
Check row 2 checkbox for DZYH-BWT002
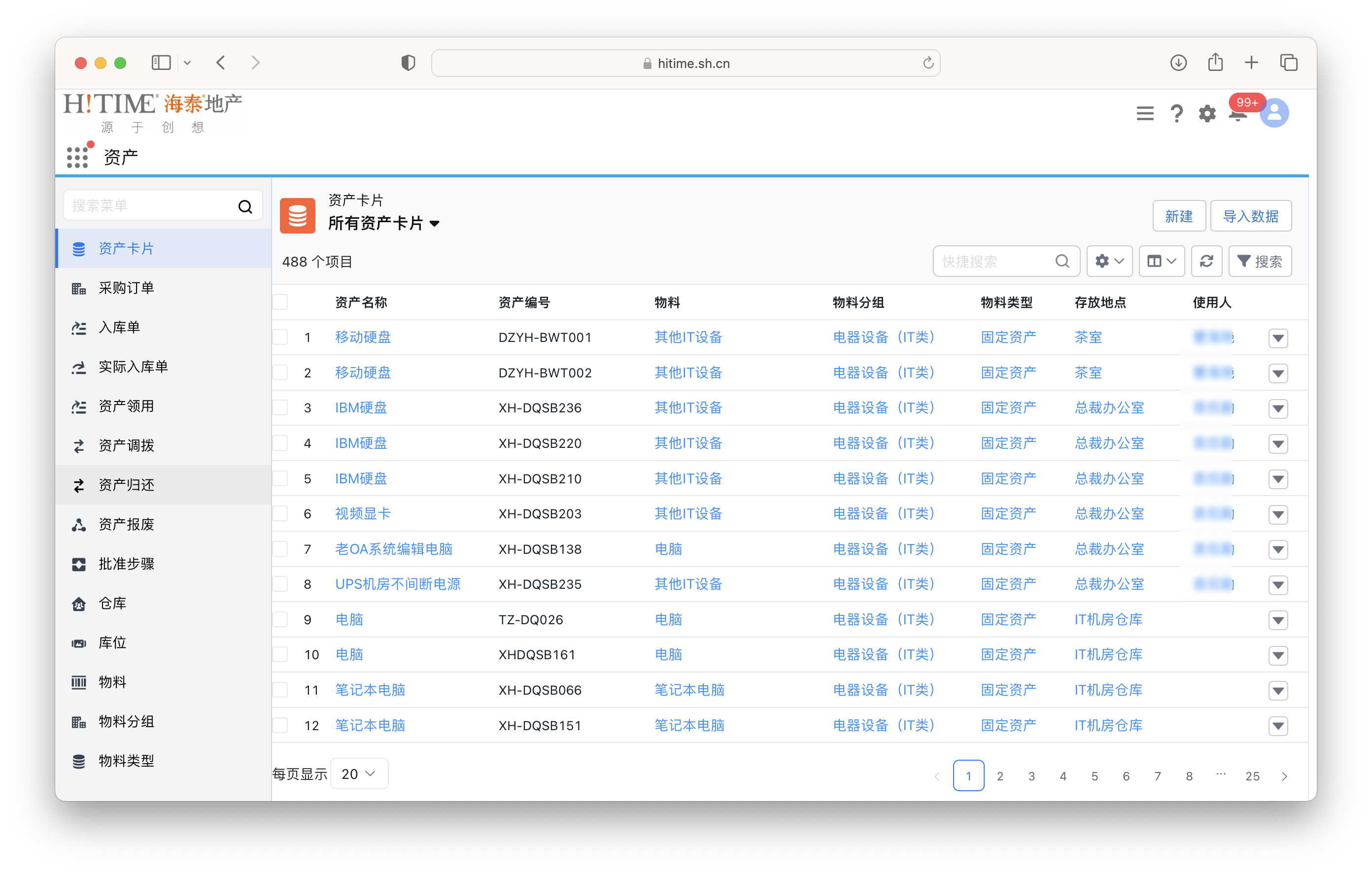point(280,372)
